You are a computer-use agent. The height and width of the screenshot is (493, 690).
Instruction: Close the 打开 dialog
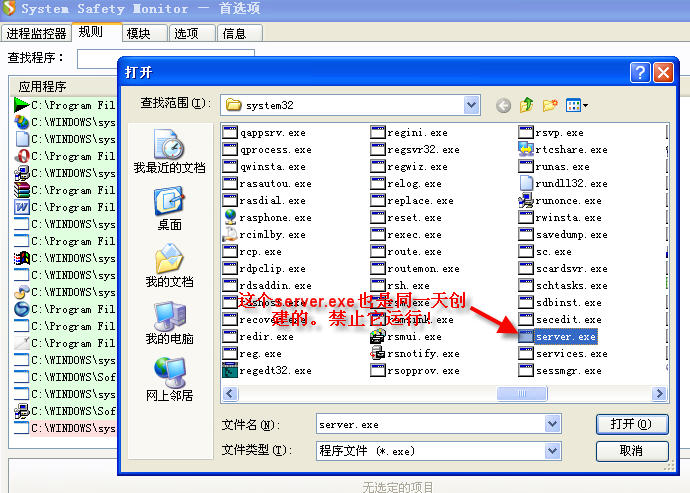point(664,72)
